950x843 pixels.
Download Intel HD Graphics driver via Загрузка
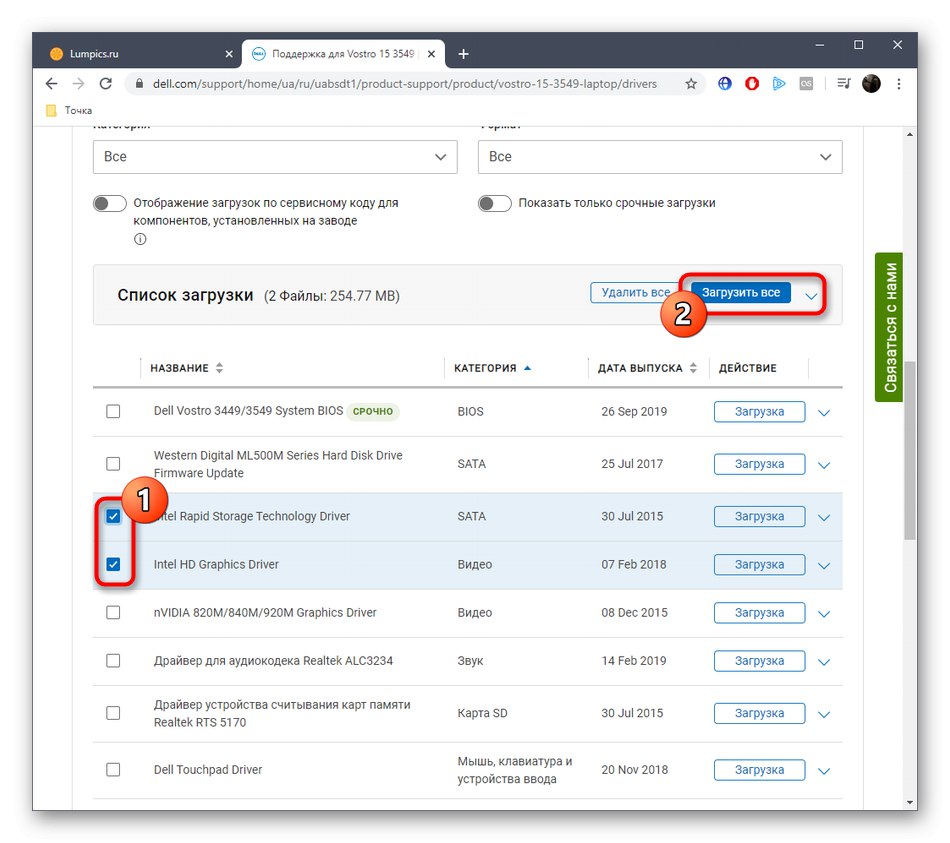(759, 564)
